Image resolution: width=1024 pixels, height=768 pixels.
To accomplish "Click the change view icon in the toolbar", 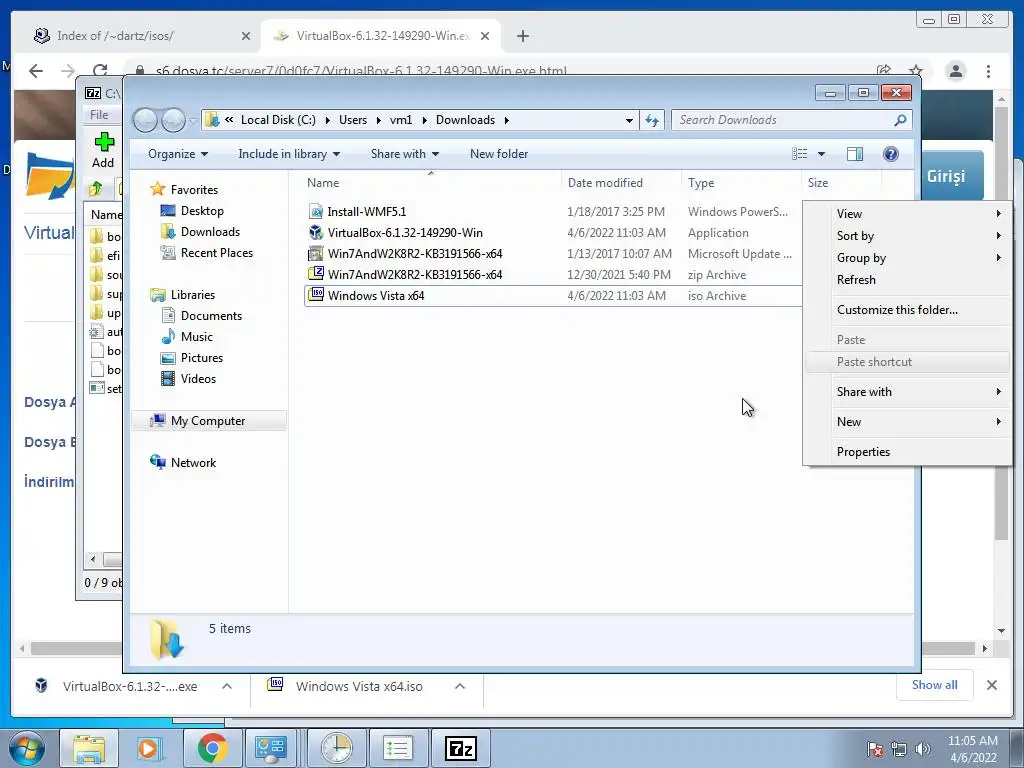I will tap(799, 154).
